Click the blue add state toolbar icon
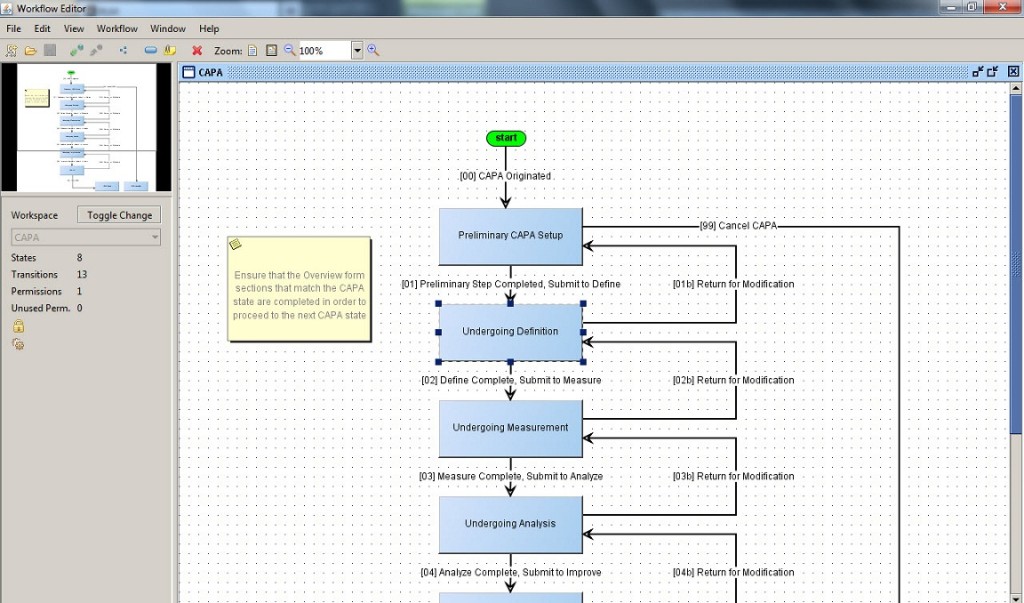 pyautogui.click(x=151, y=50)
